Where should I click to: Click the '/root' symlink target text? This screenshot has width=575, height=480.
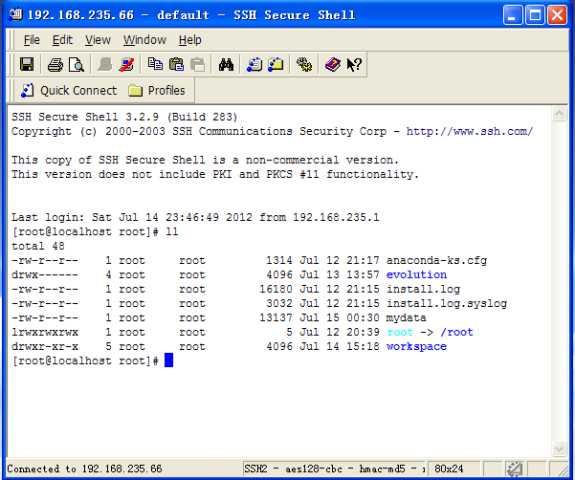pos(457,332)
